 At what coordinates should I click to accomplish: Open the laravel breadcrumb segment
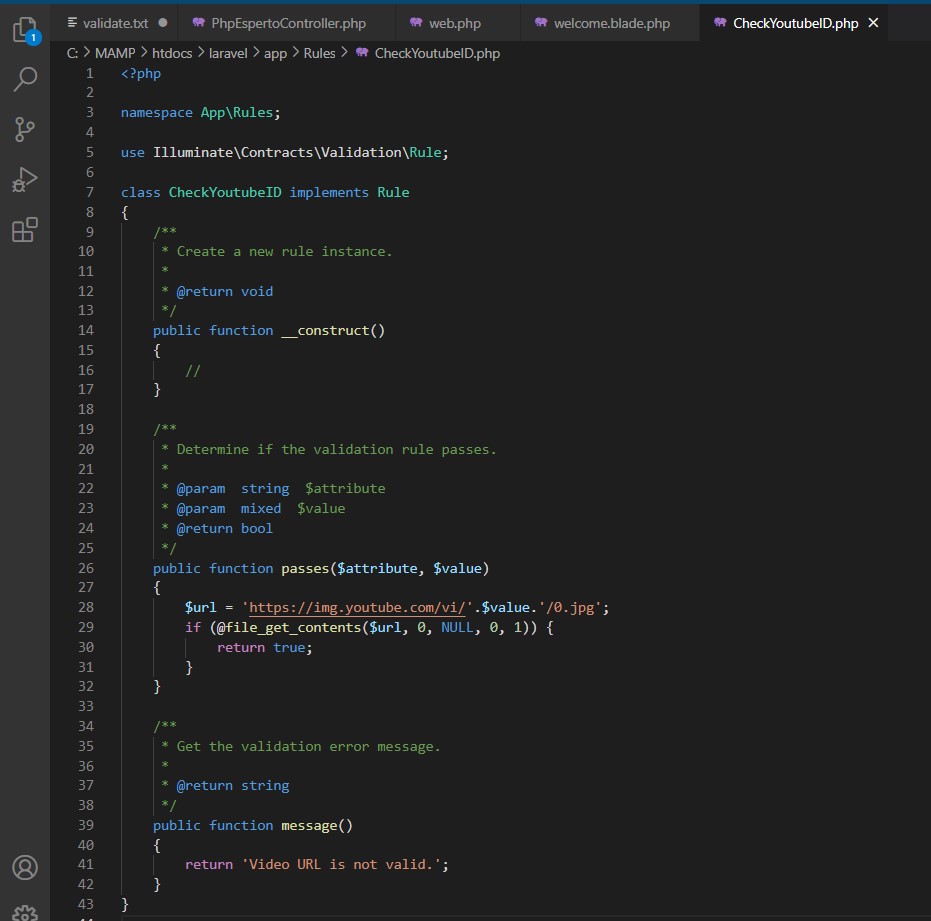pyautogui.click(x=228, y=53)
